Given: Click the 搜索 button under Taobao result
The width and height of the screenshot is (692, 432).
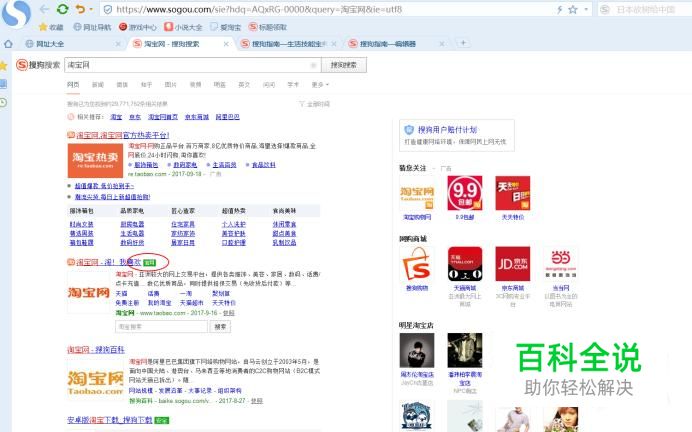Looking at the screenshot, I should click(220, 327).
